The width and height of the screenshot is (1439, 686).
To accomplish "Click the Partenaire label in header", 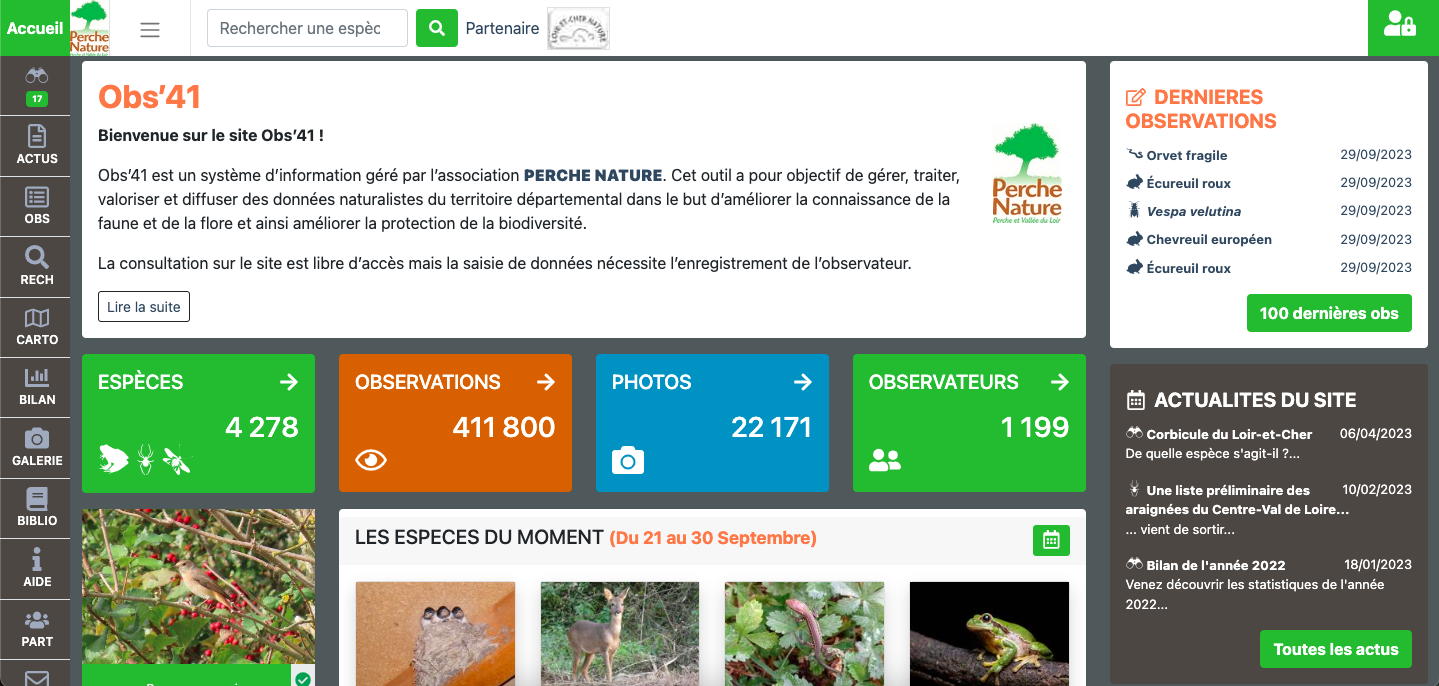I will click(502, 28).
